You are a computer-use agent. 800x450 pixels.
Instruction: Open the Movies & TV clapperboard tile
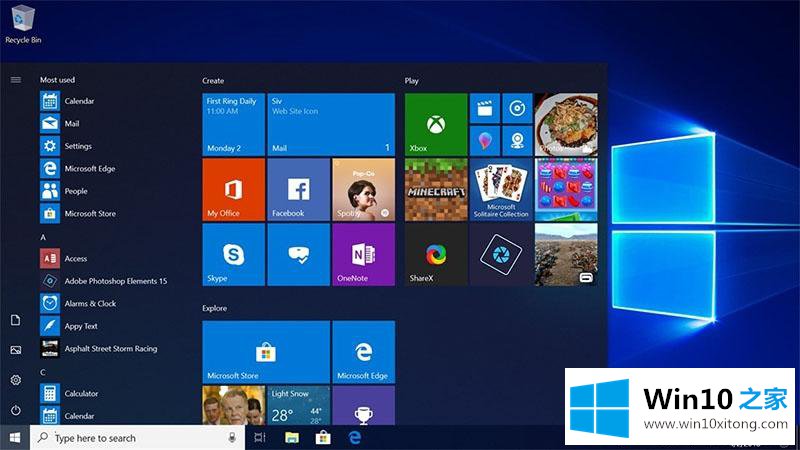coord(485,108)
